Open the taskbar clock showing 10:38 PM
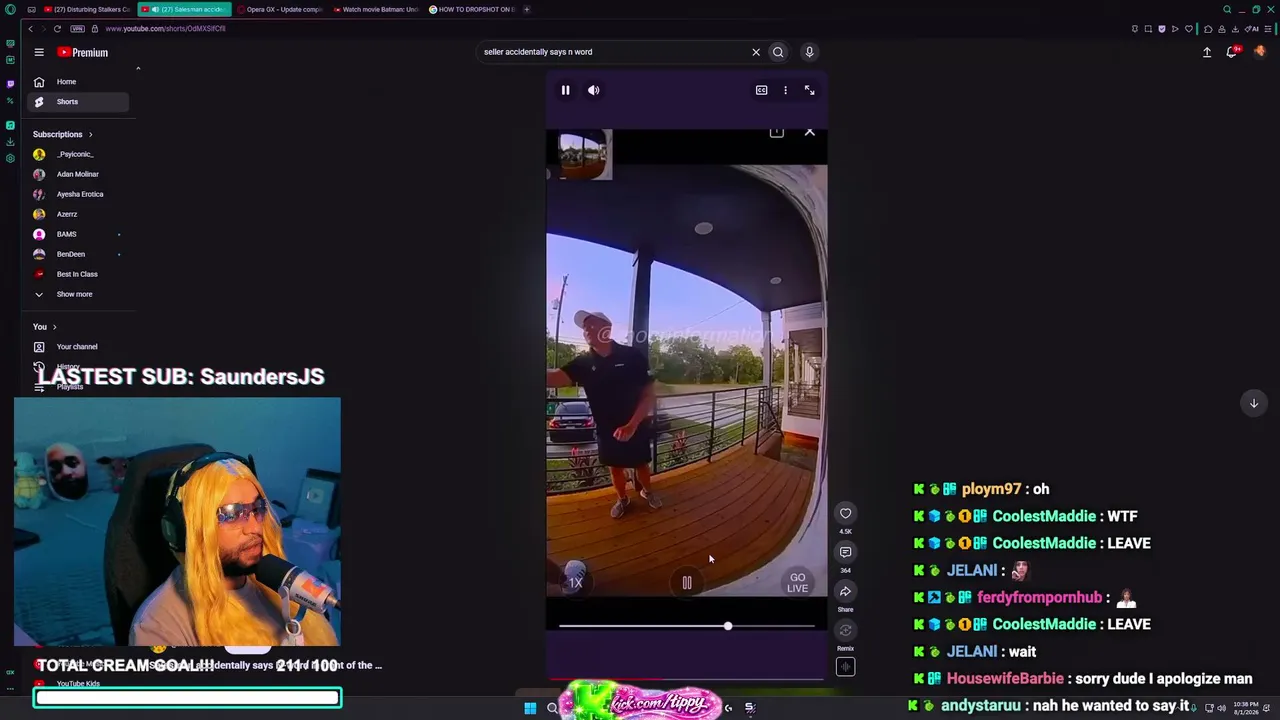Screen dimensions: 1280x720 click(1246, 708)
